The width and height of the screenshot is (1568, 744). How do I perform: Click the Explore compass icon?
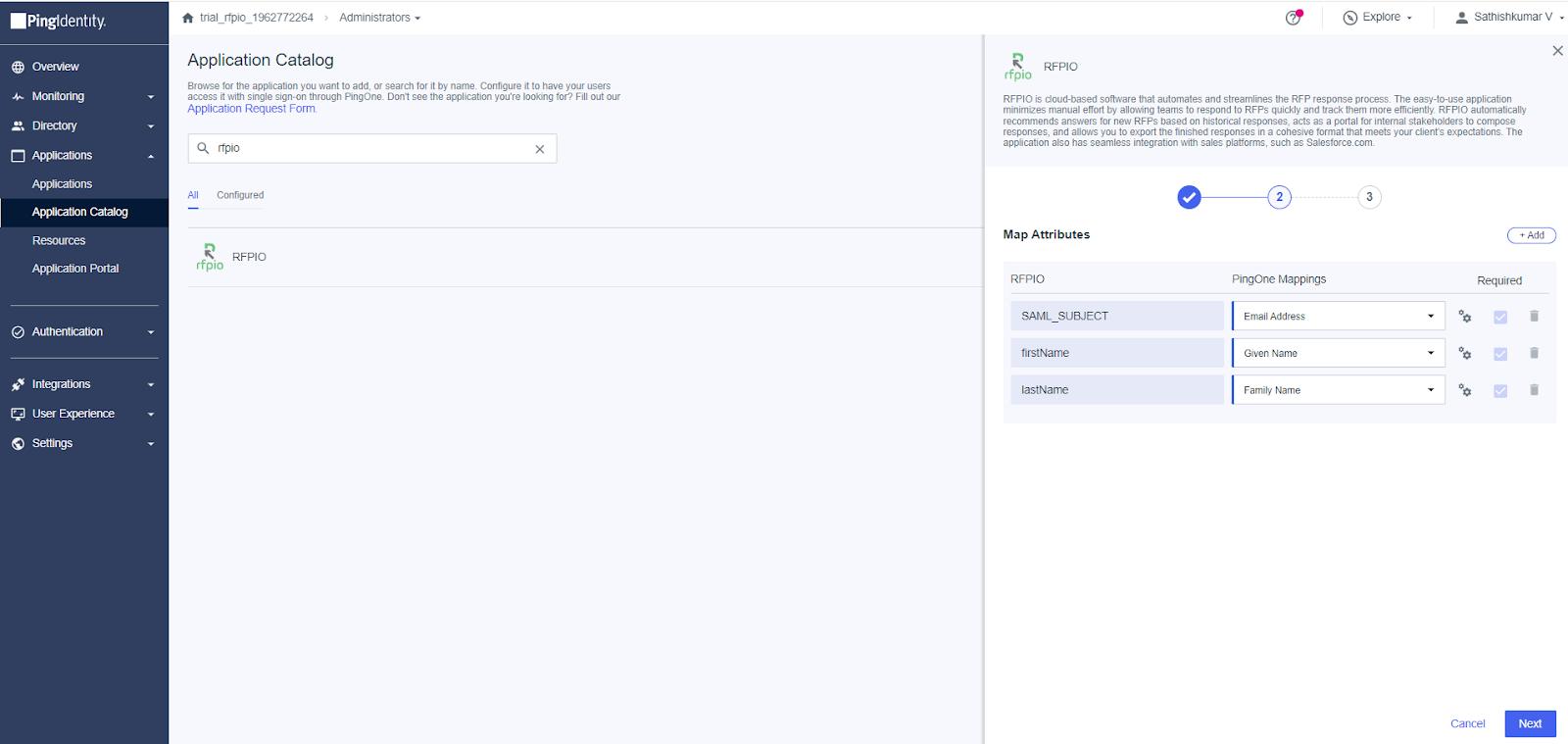coord(1350,18)
